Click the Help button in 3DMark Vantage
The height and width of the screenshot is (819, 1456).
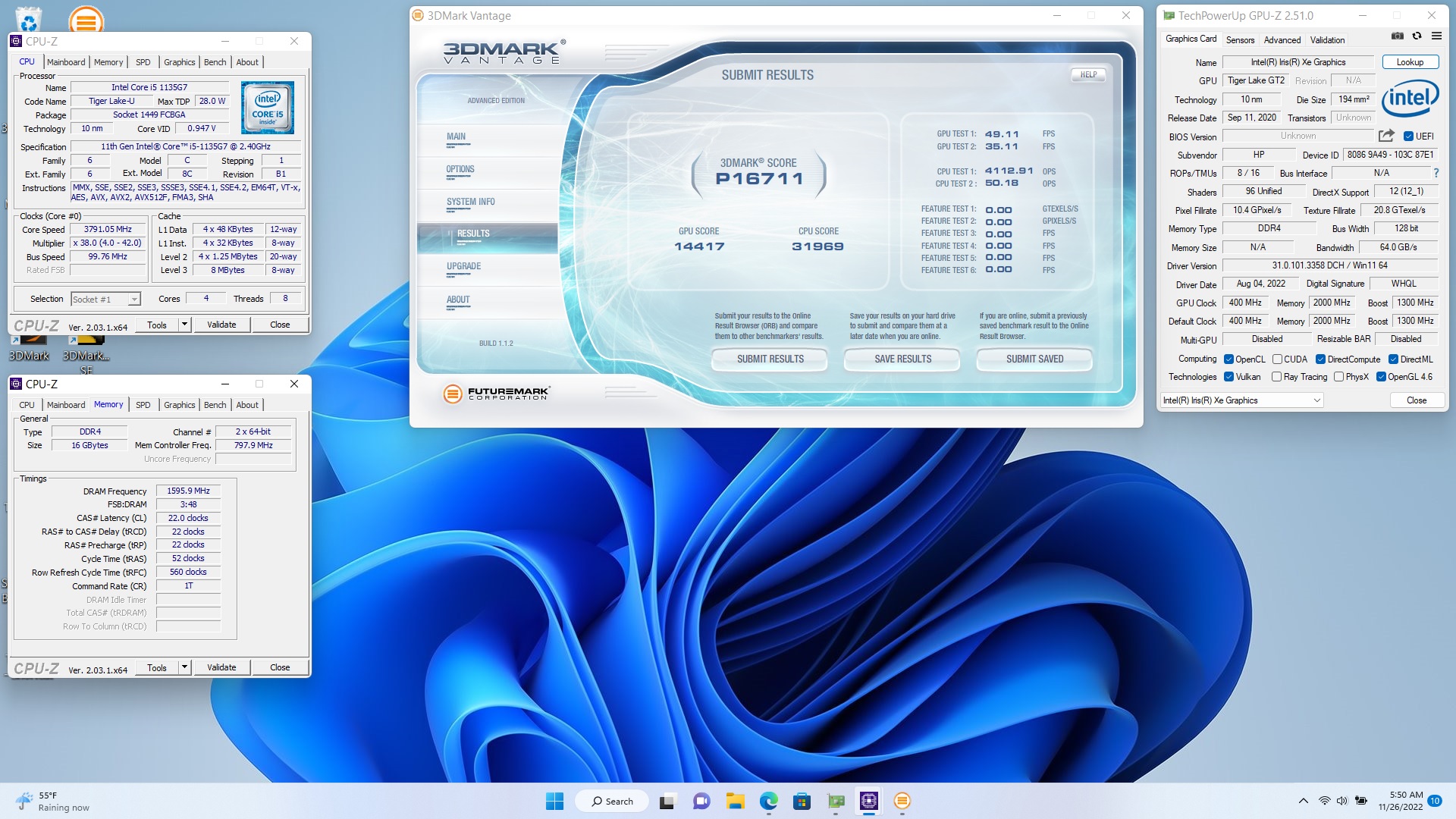click(1088, 74)
